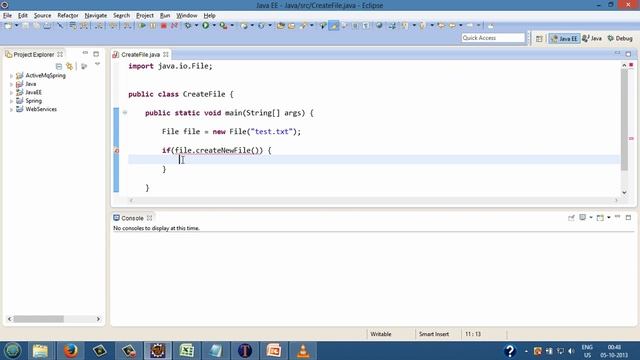Click the Suspend debug toolbar icon
640x360 pixels.
tap(153, 25)
